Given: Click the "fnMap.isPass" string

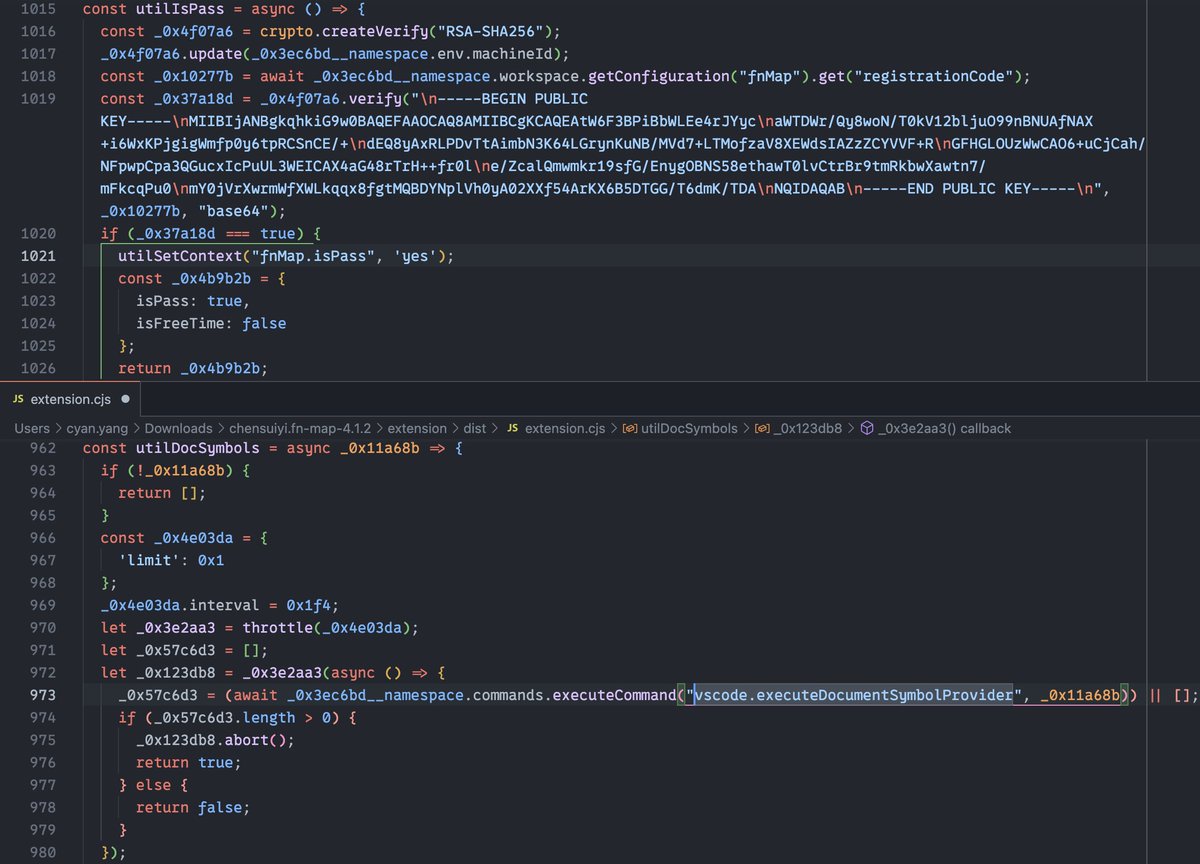Looking at the screenshot, I should click(311, 256).
